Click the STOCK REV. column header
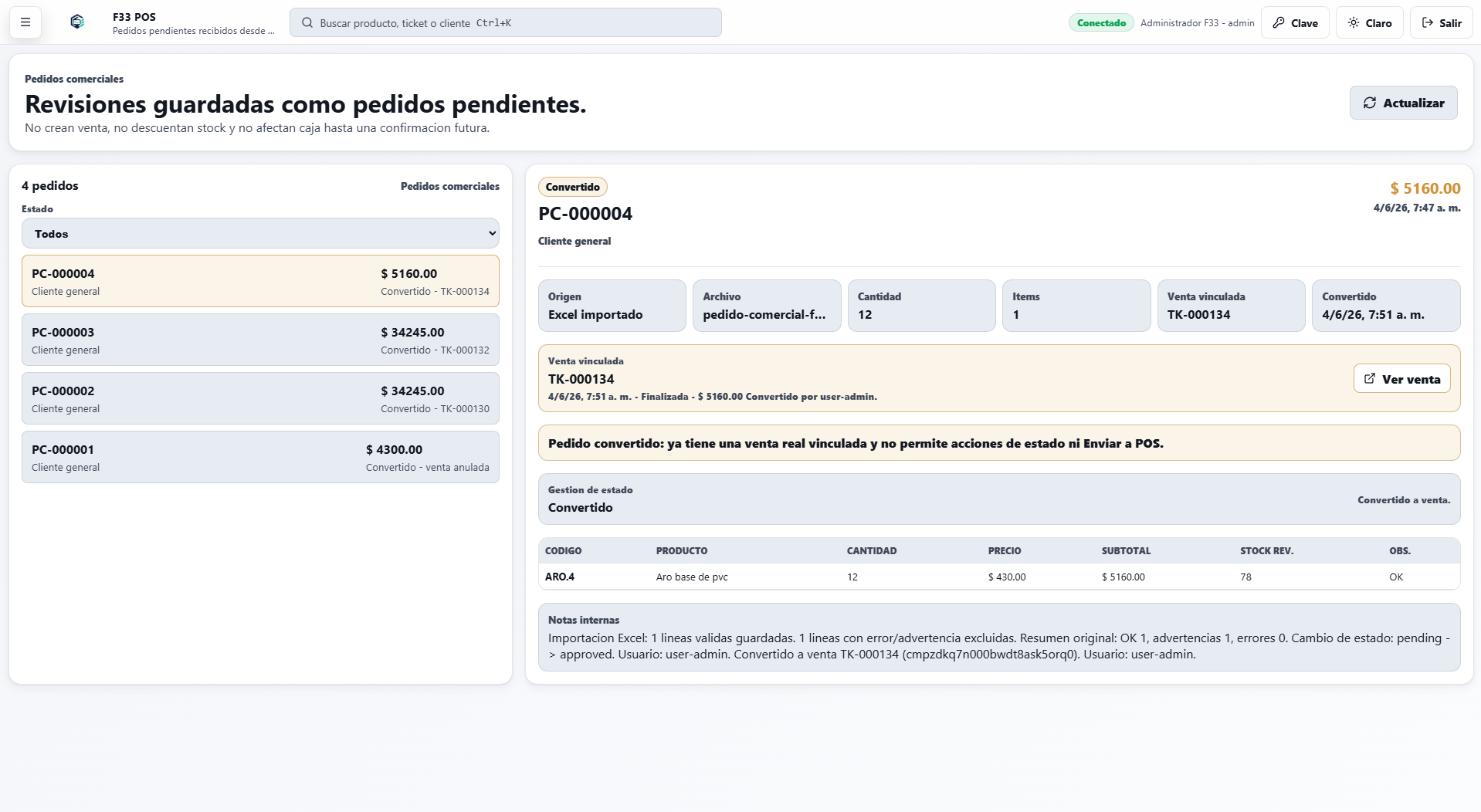 point(1267,550)
